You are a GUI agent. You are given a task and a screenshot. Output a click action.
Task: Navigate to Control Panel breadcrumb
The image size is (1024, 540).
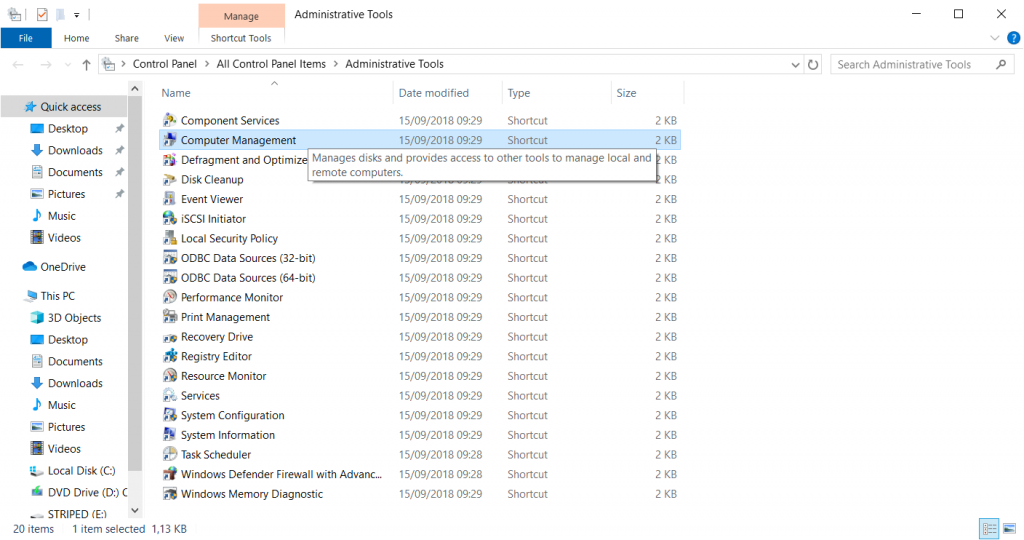[x=165, y=64]
